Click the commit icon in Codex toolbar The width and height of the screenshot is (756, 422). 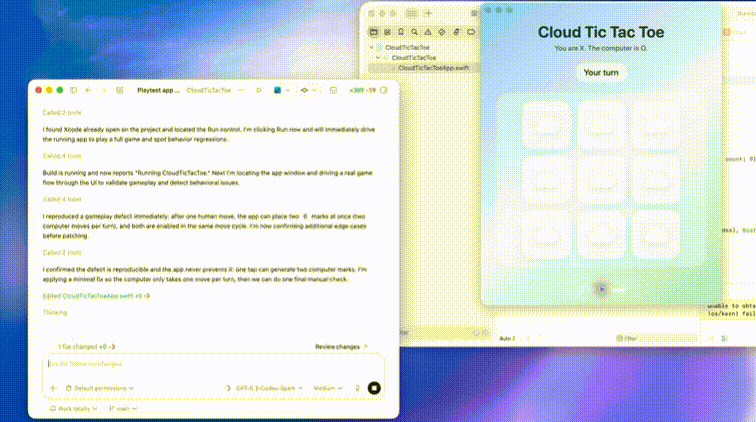click(304, 90)
